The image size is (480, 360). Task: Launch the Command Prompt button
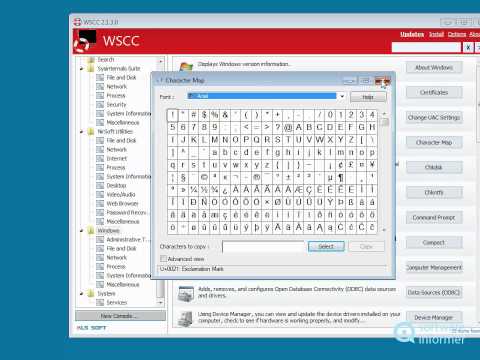point(434,218)
